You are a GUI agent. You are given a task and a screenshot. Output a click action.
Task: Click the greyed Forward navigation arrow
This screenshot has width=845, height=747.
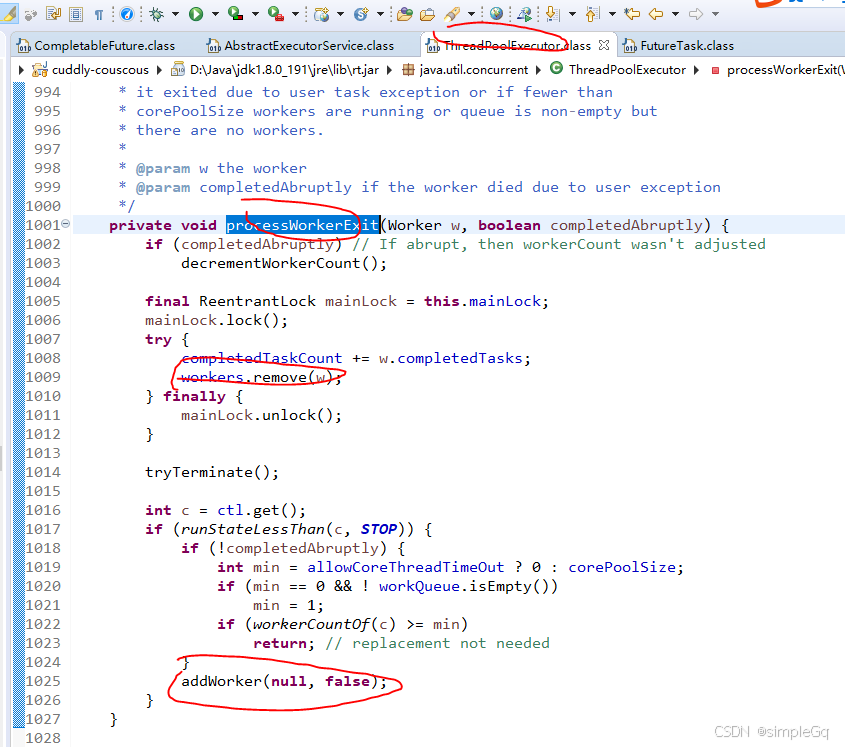coord(696,14)
